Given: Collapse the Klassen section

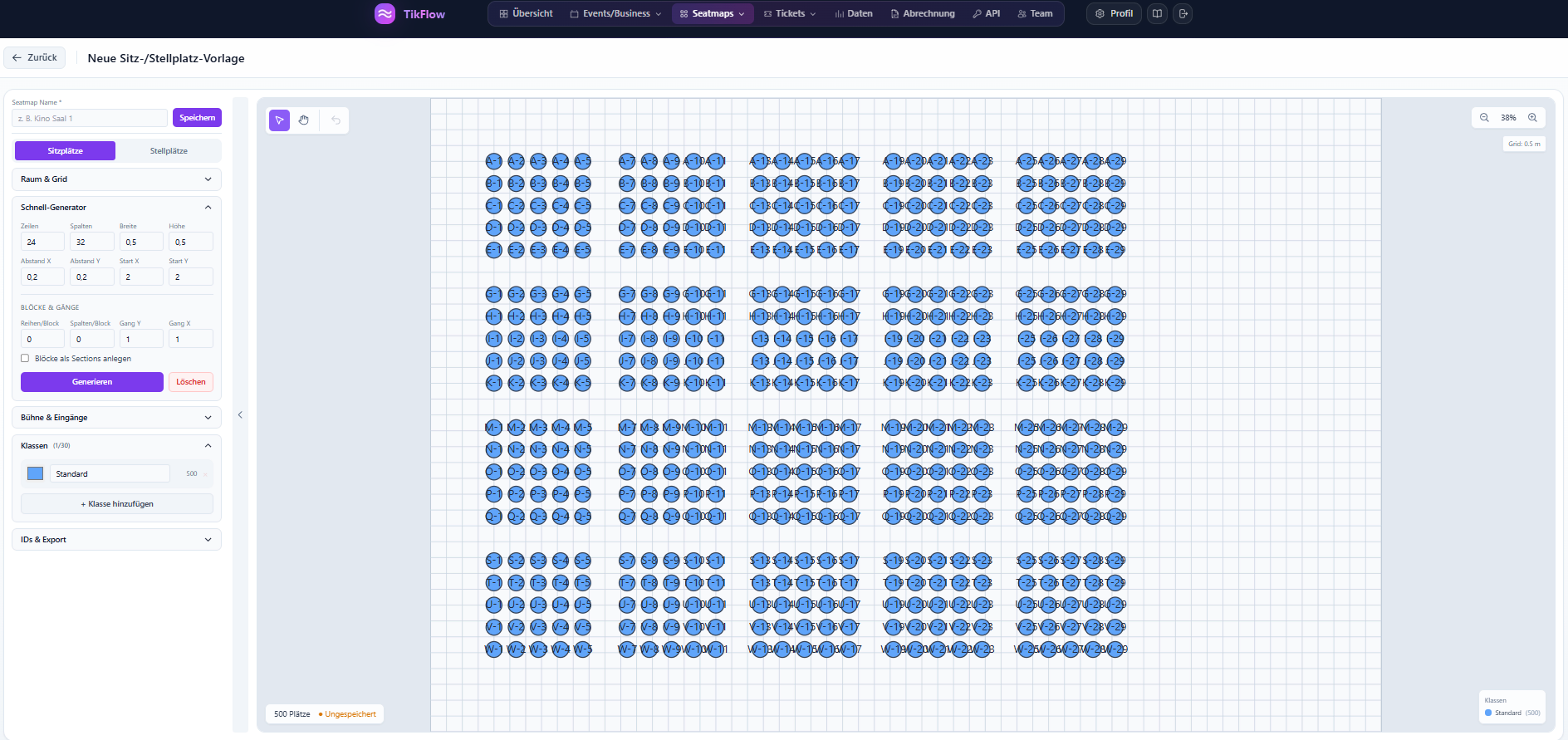Looking at the screenshot, I should [116, 446].
